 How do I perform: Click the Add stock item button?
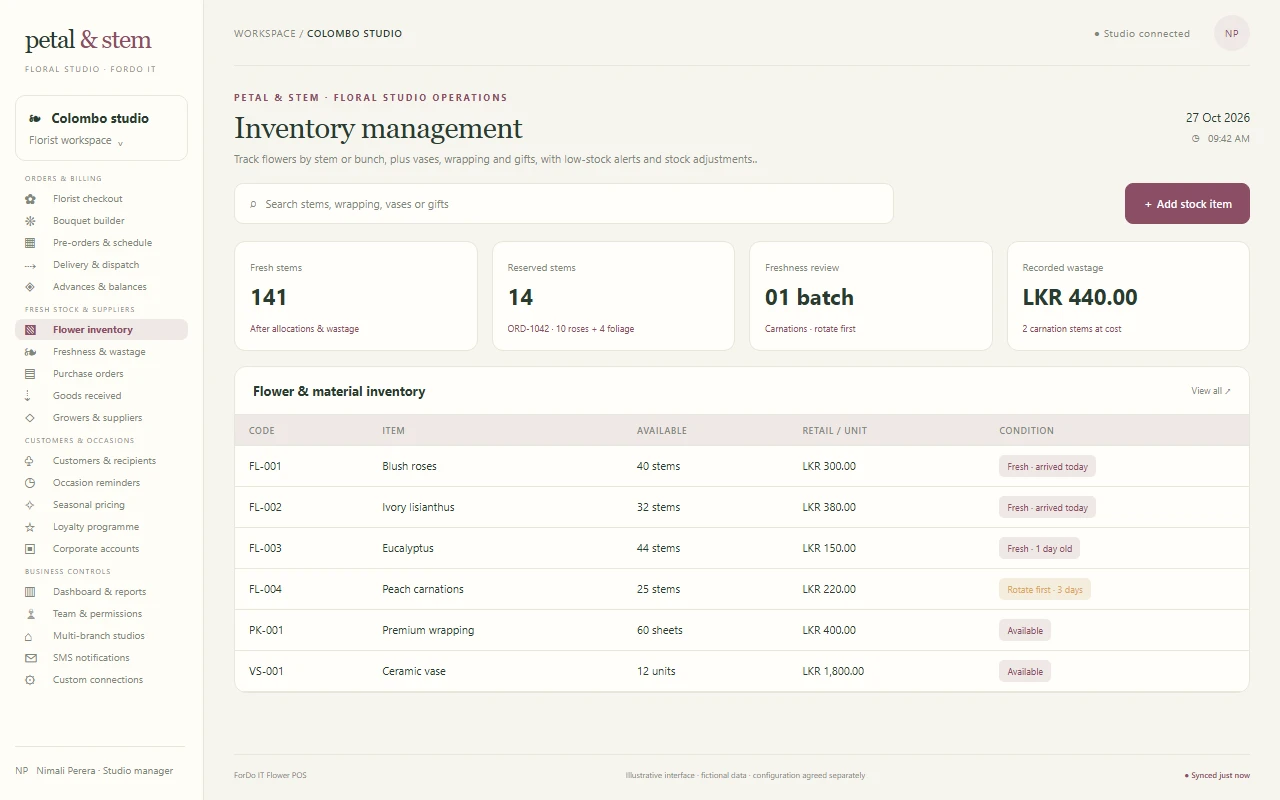click(1187, 204)
